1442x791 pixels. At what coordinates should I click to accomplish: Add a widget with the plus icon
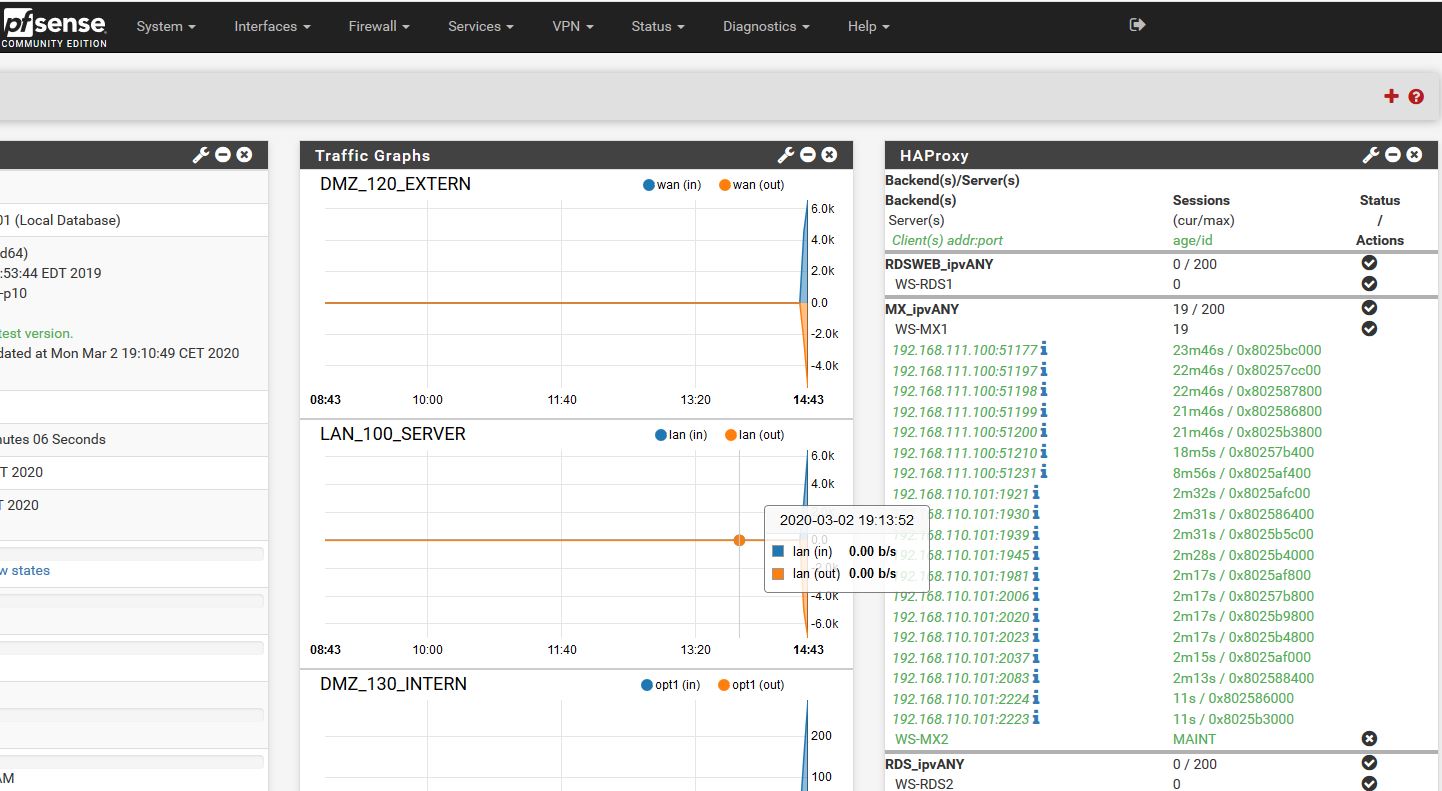tap(1391, 96)
